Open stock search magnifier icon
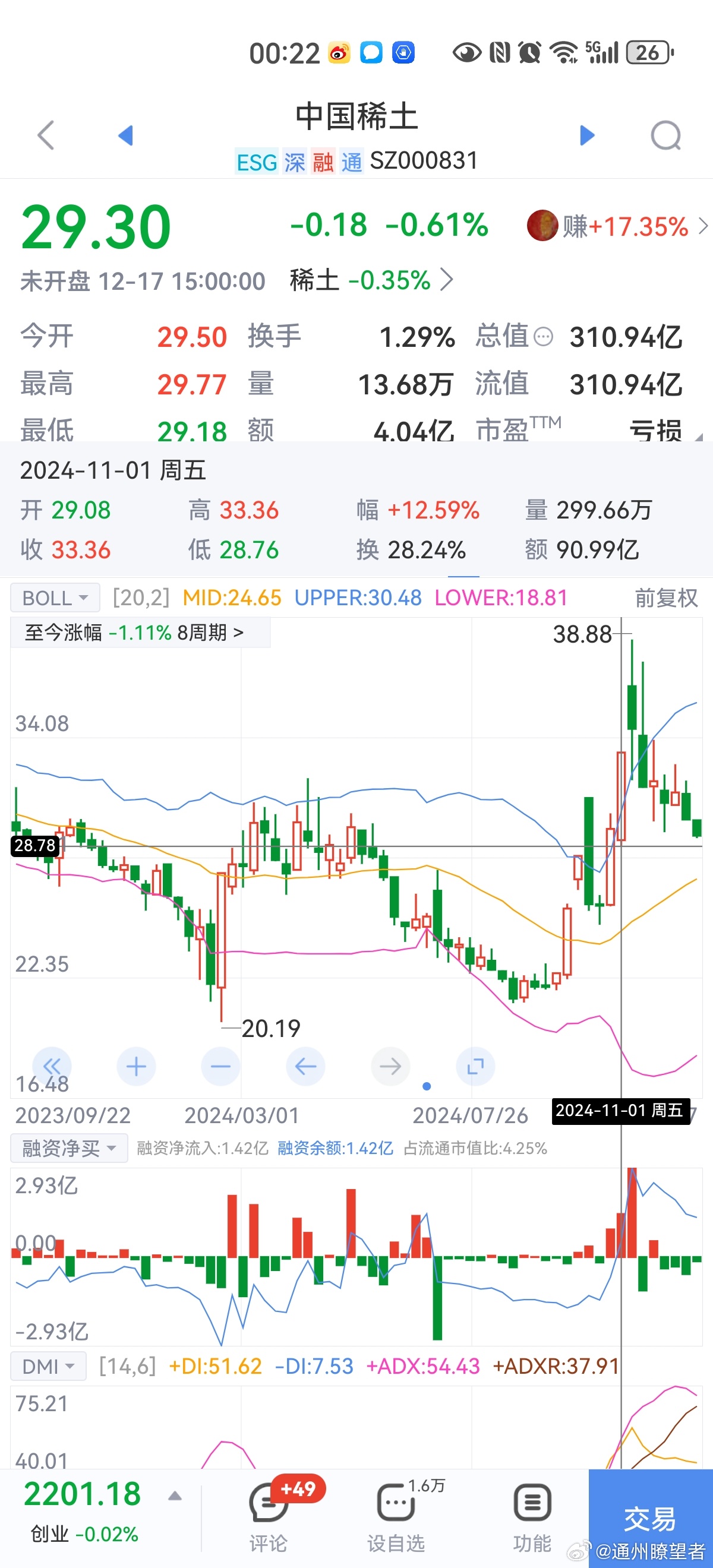 [x=665, y=135]
